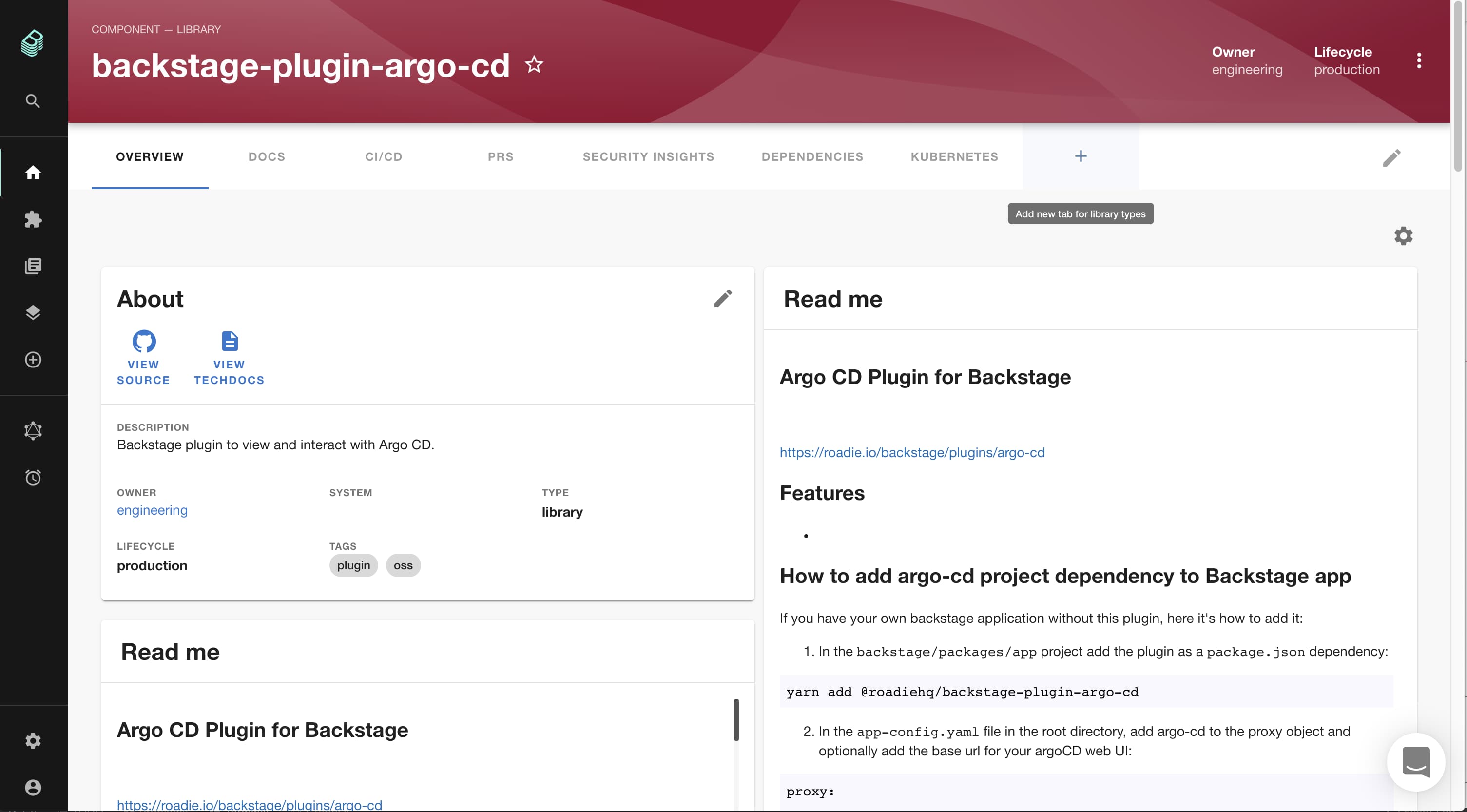Switch to the Security Insights tab
Image resolution: width=1467 pixels, height=812 pixels.
648,156
